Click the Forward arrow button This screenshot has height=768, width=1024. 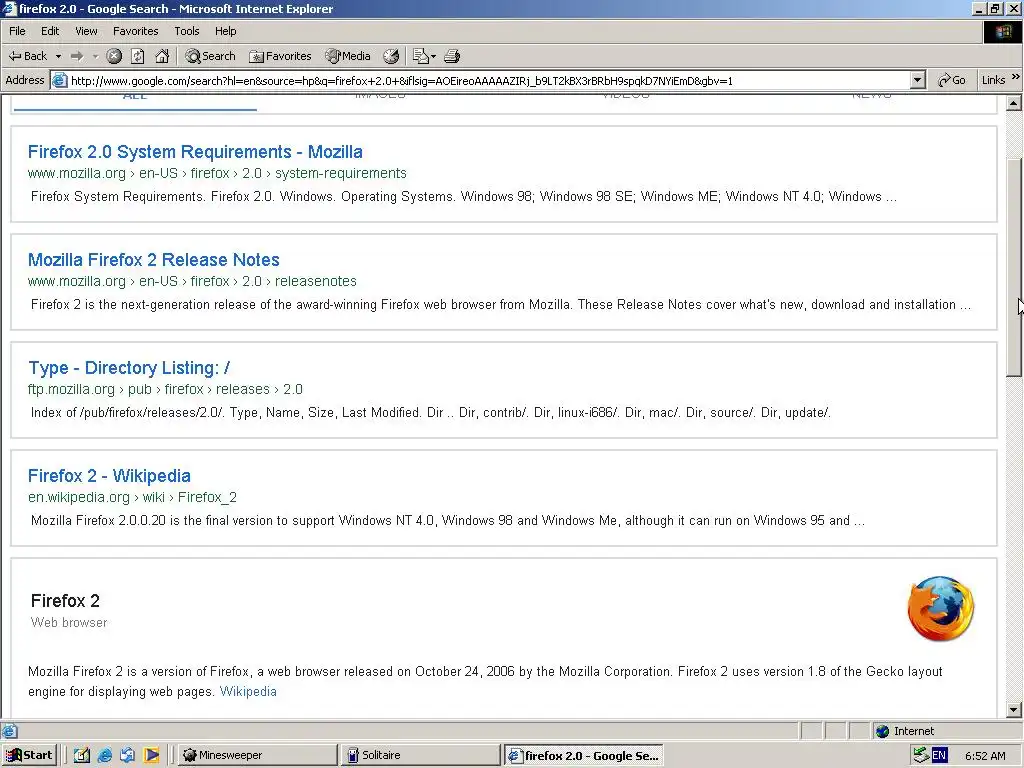(x=77, y=57)
